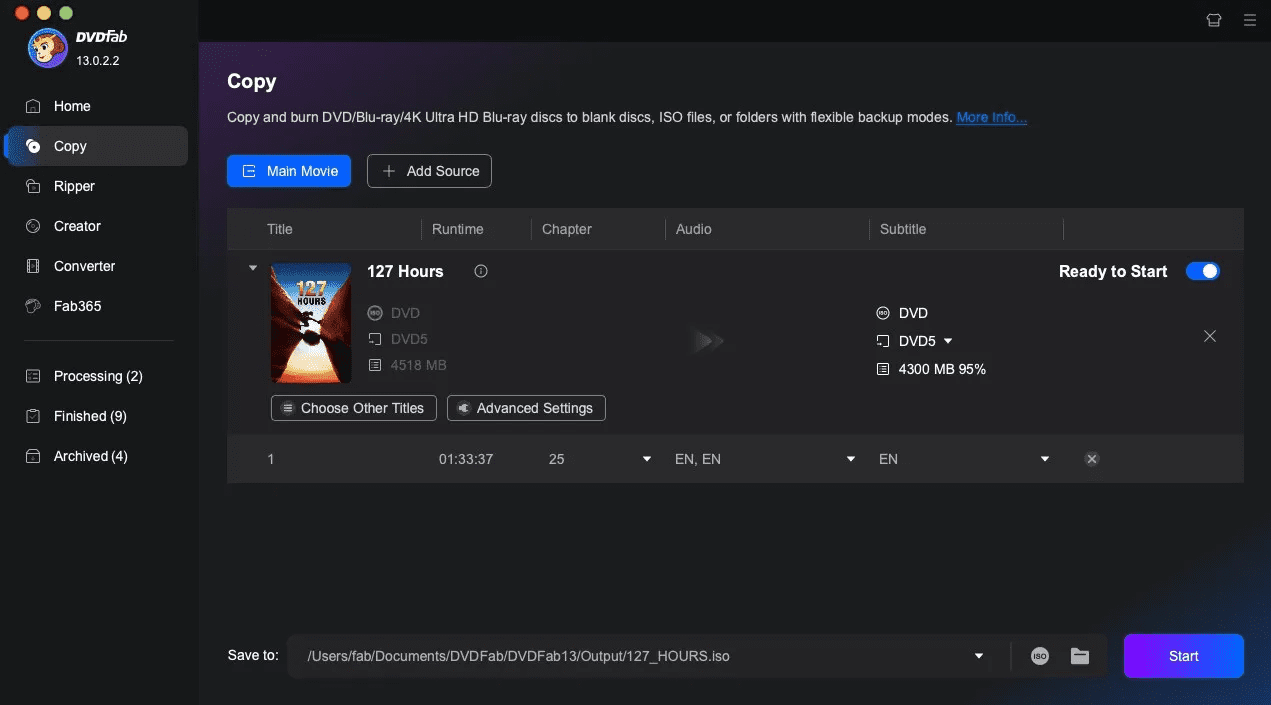This screenshot has width=1271, height=705.
Task: Collapse the 127 Hours title row
Action: [253, 268]
